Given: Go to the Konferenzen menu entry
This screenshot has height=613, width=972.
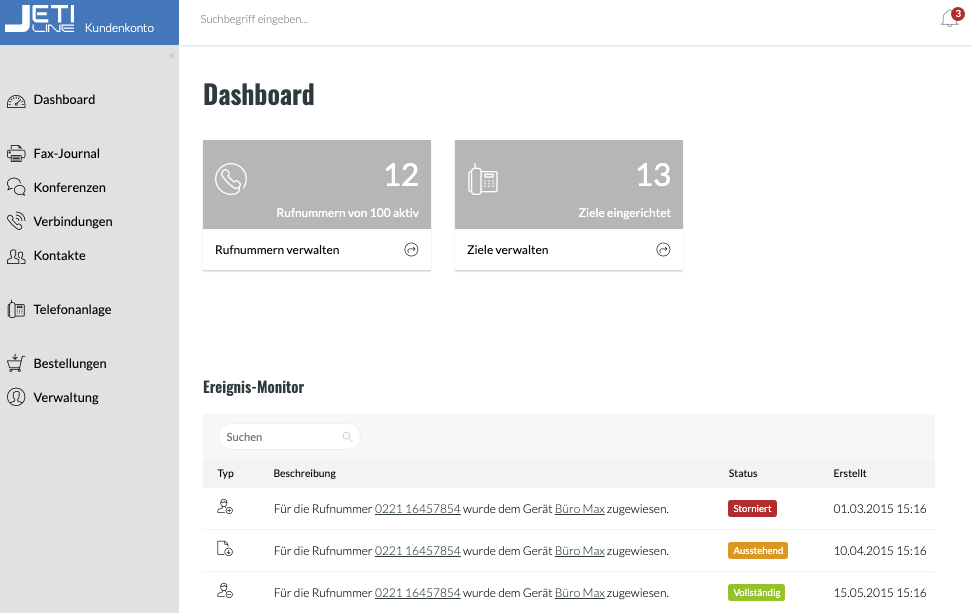Looking at the screenshot, I should (69, 188).
